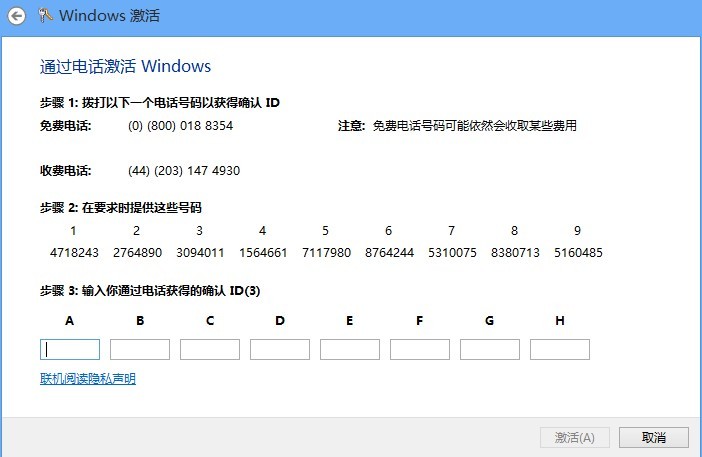Click confirmation ID field G
Viewport: 702px width, 457px height.
[490, 349]
